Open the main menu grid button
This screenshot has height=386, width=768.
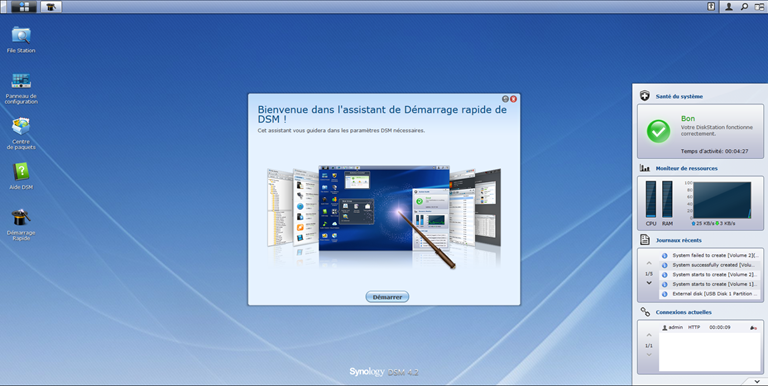[x=24, y=6]
